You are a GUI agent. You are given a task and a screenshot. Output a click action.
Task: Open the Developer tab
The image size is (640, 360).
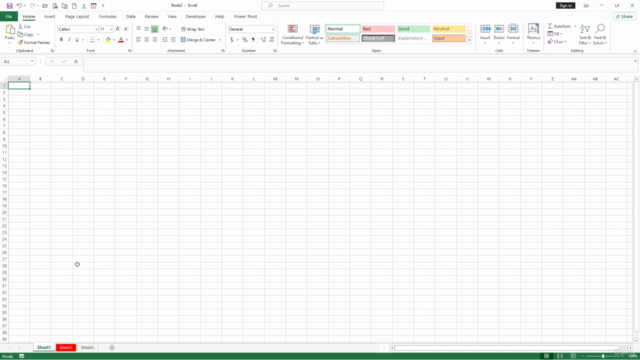click(196, 17)
